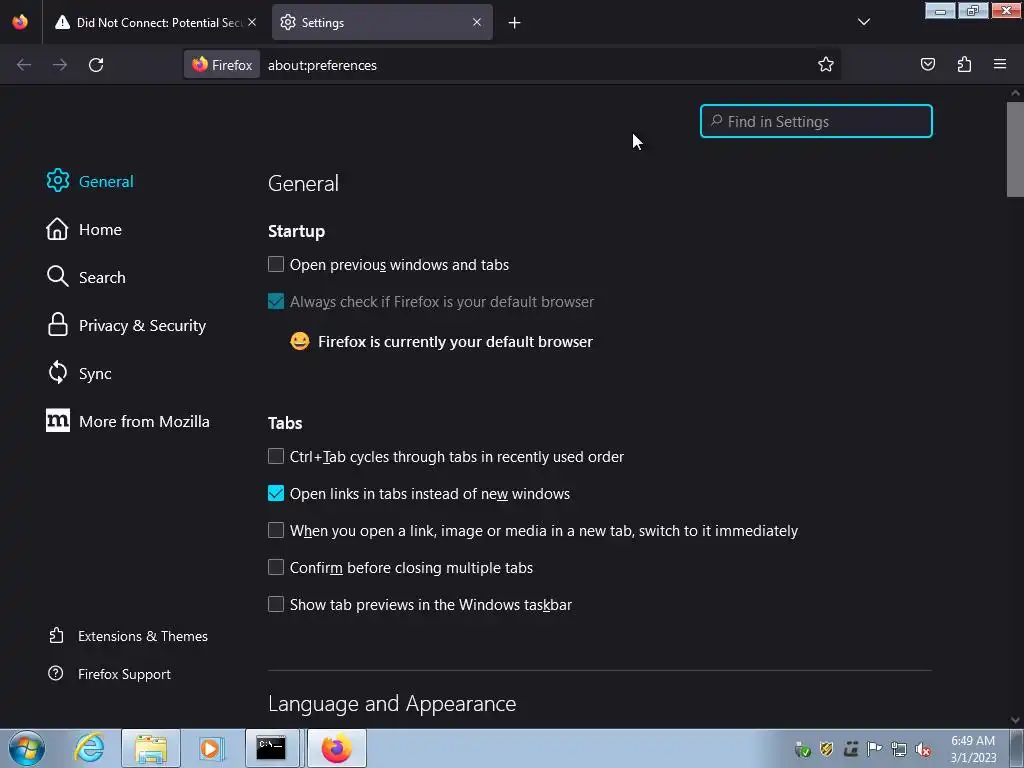
Task: Click the vertical scrollbar thumb
Action: tap(1015, 149)
